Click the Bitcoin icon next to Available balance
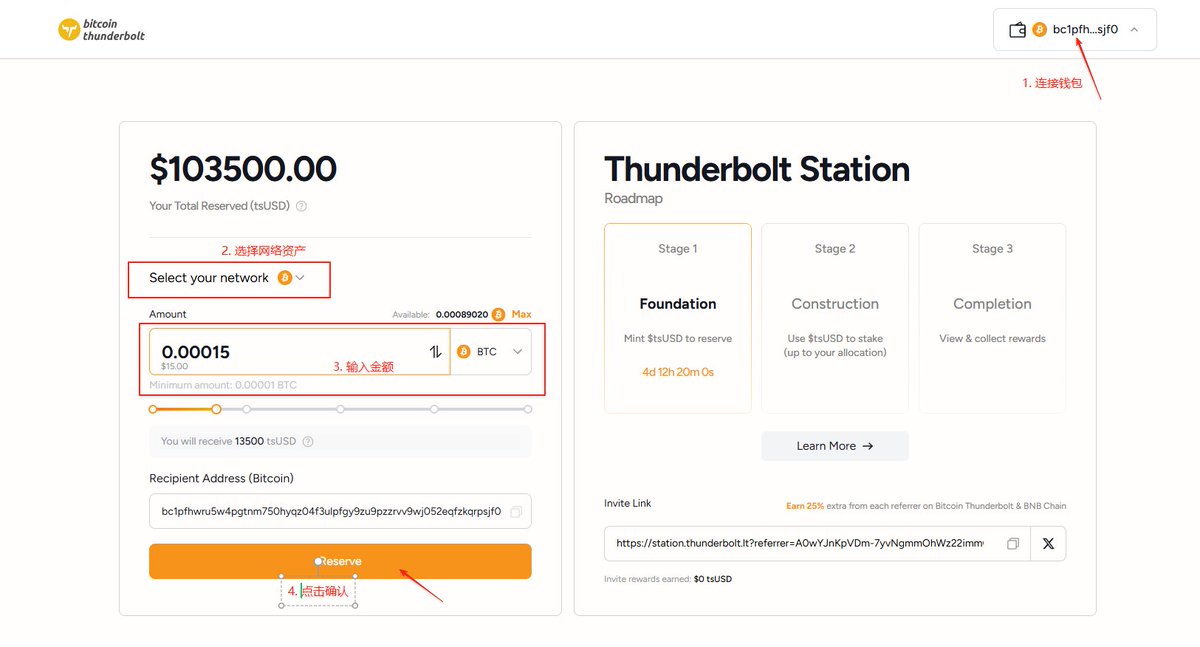 tap(498, 314)
